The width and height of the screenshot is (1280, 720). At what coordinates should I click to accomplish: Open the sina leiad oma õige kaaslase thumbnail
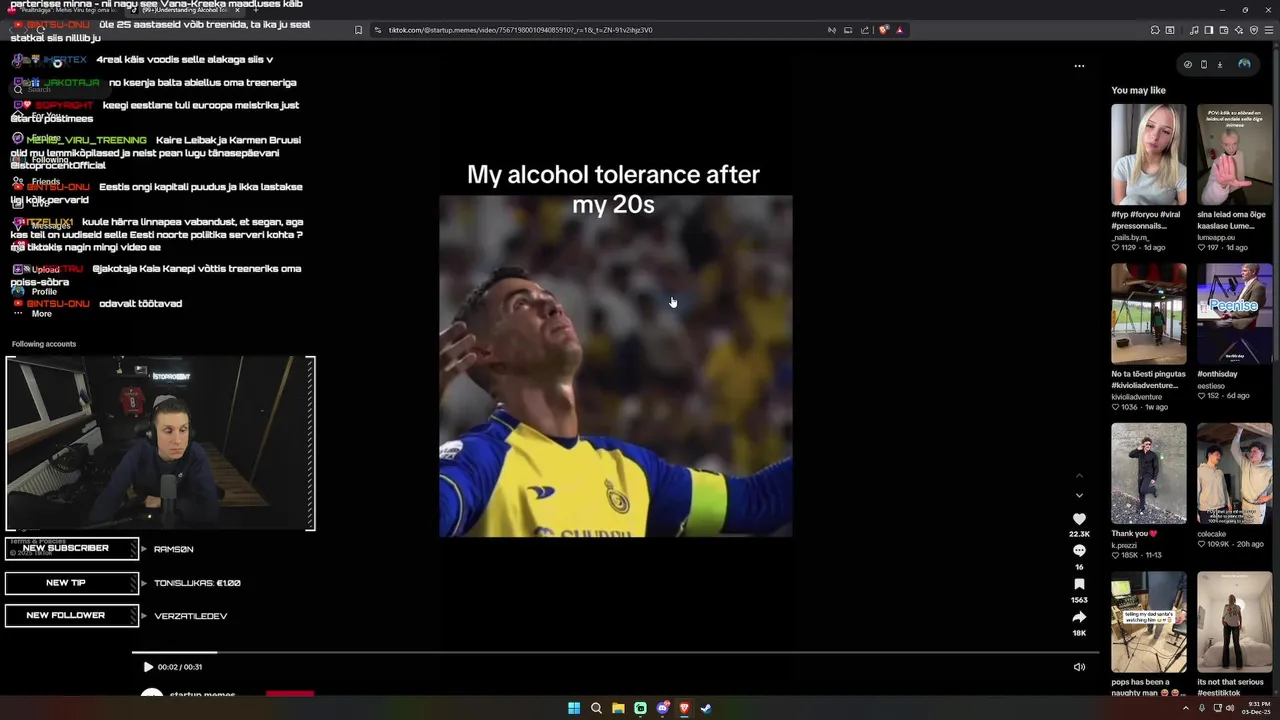1235,155
